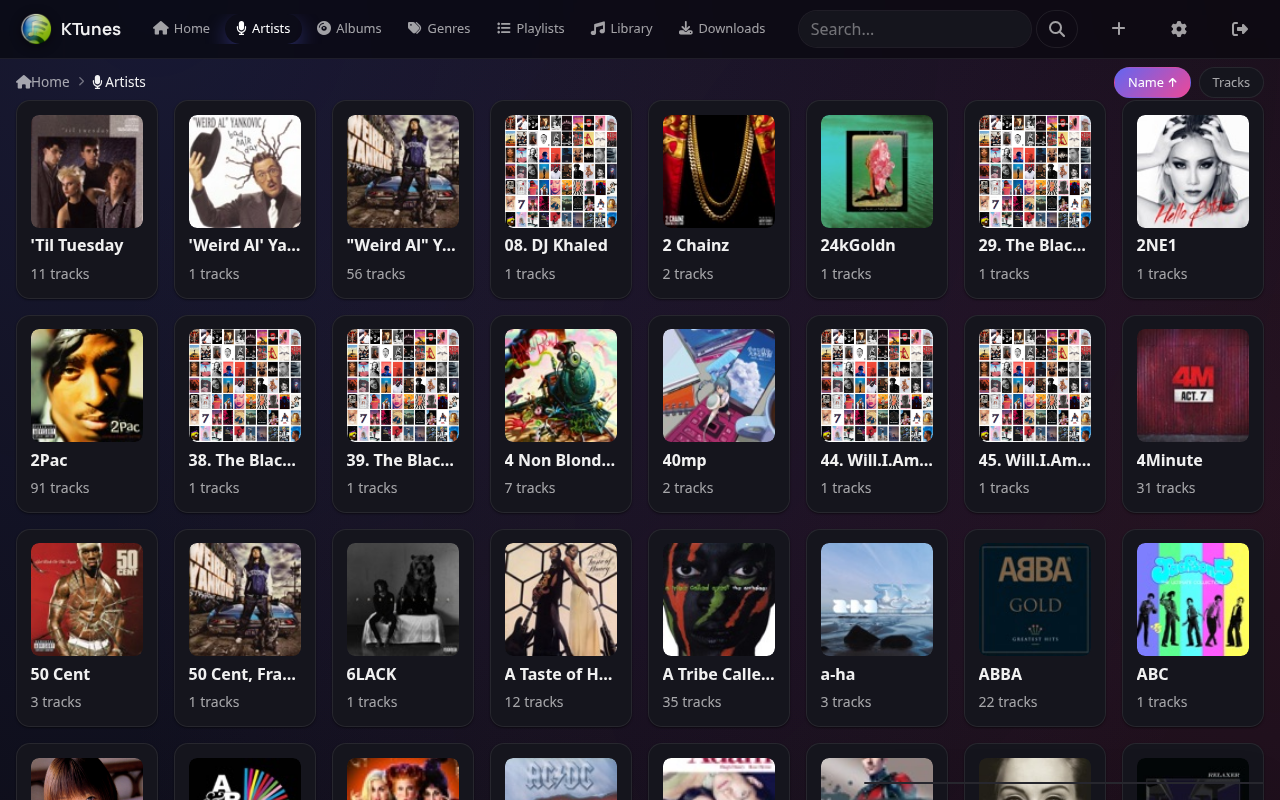Viewport: 1280px width, 800px height.
Task: Click the "7 tracks" count
Action: tap(530, 488)
